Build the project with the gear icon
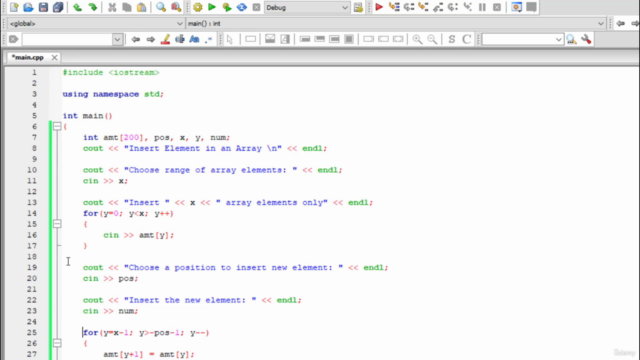 click(198, 7)
